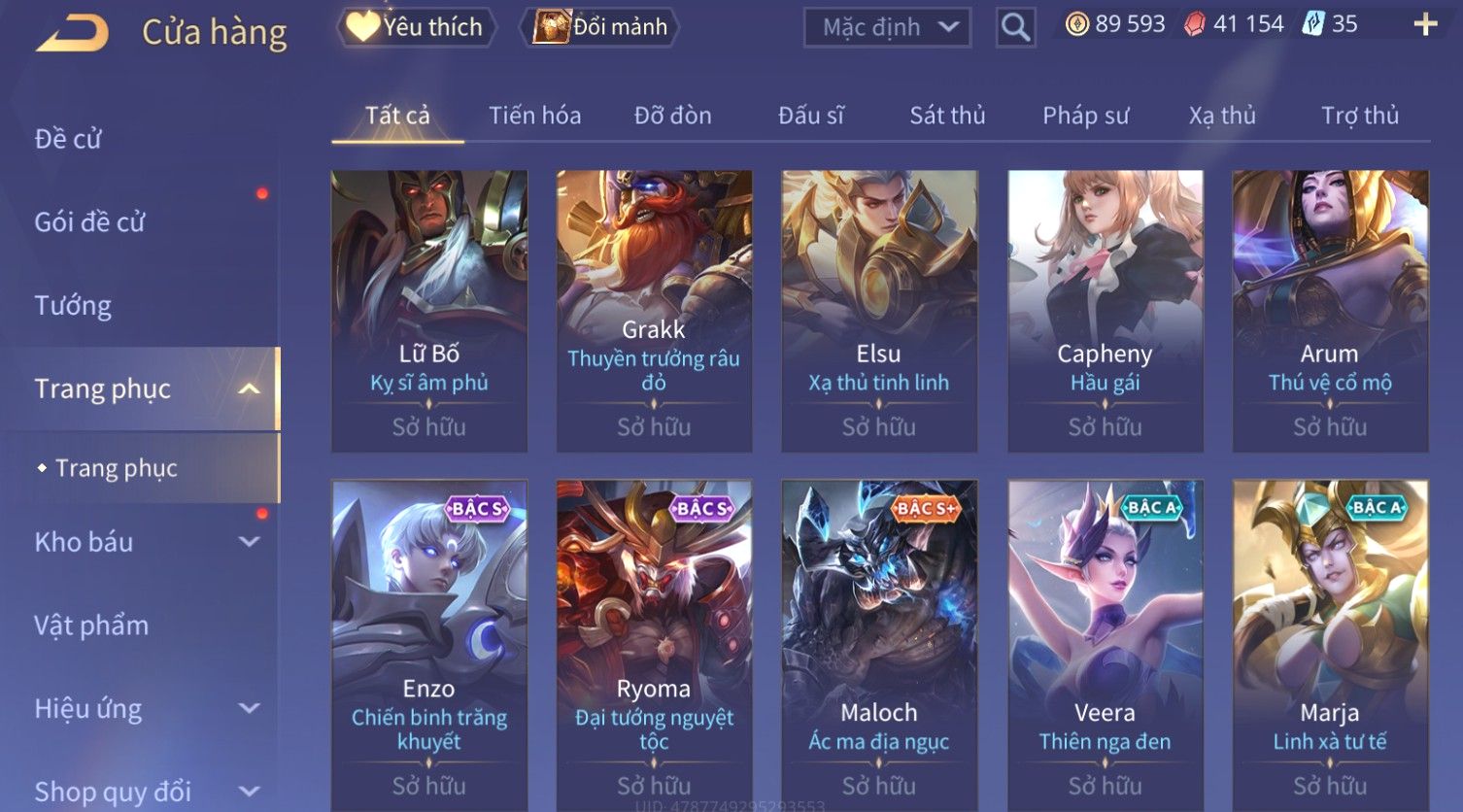
Task: Tap the BẬC A badge on Veera
Action: click(1151, 507)
